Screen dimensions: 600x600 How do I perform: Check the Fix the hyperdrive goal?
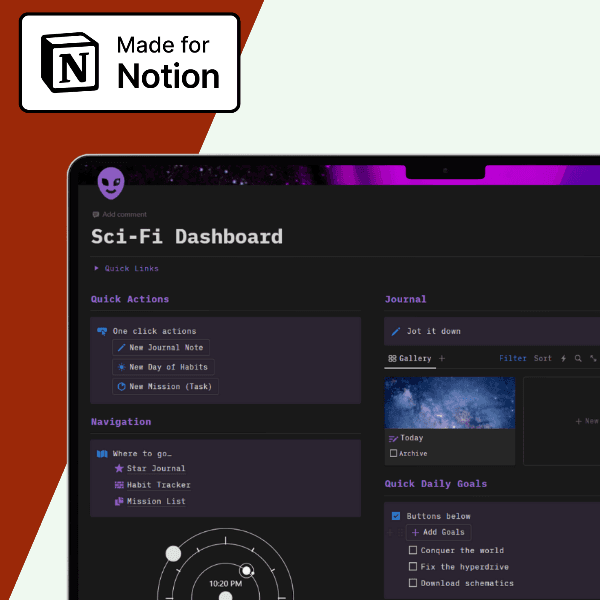(x=413, y=567)
